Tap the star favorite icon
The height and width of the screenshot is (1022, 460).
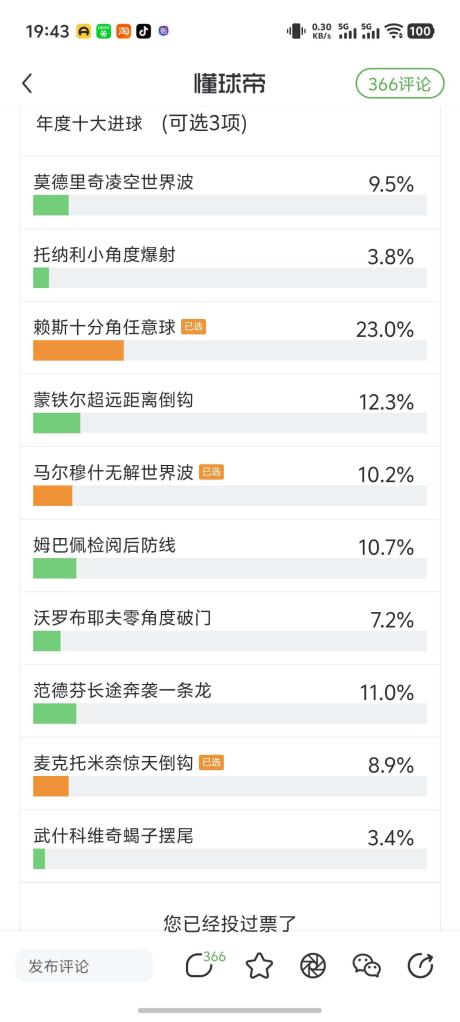(x=259, y=966)
